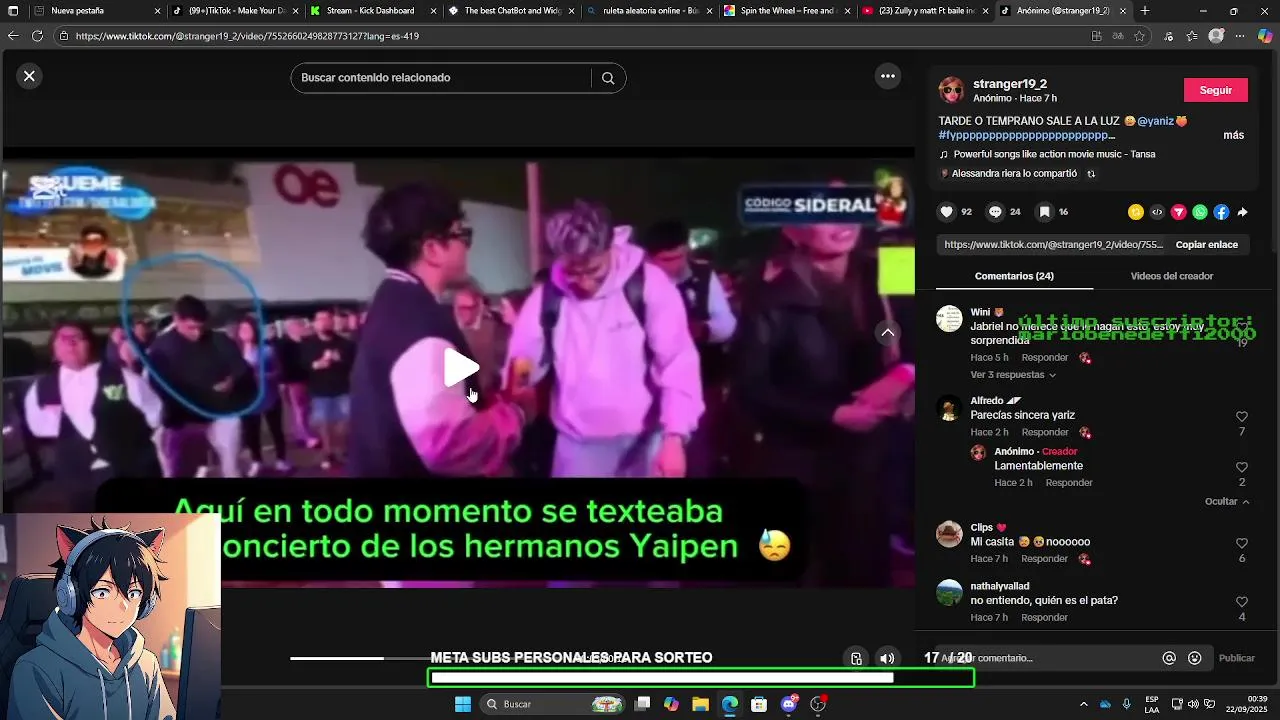
Task: Open comments via speech bubble icon
Action: click(x=995, y=212)
